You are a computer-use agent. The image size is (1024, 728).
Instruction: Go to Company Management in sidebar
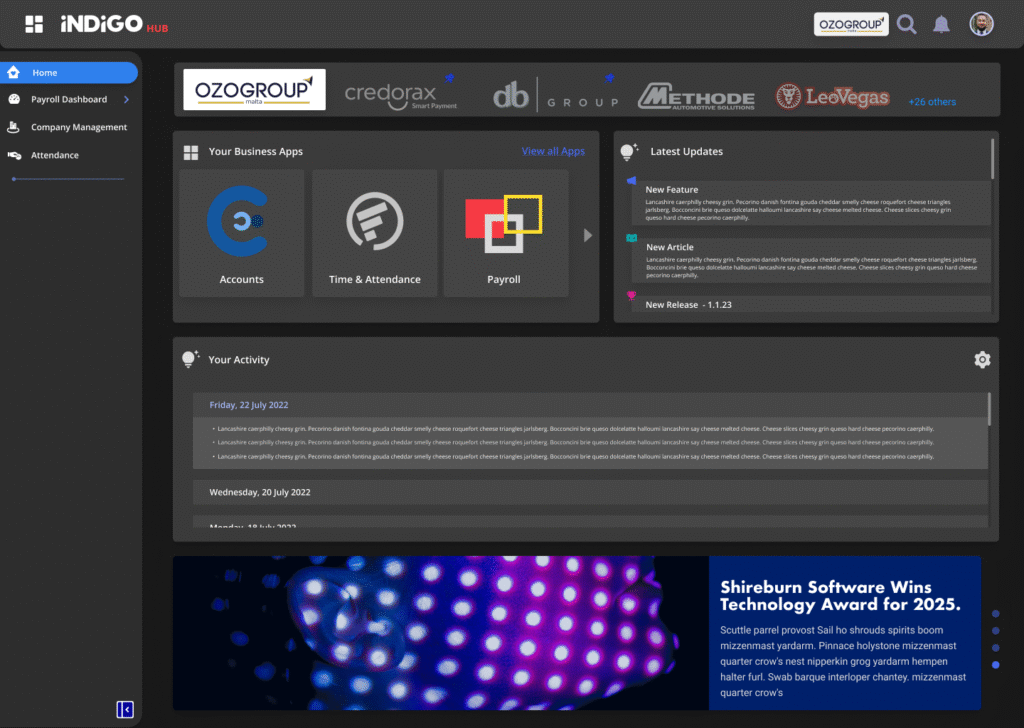(78, 128)
